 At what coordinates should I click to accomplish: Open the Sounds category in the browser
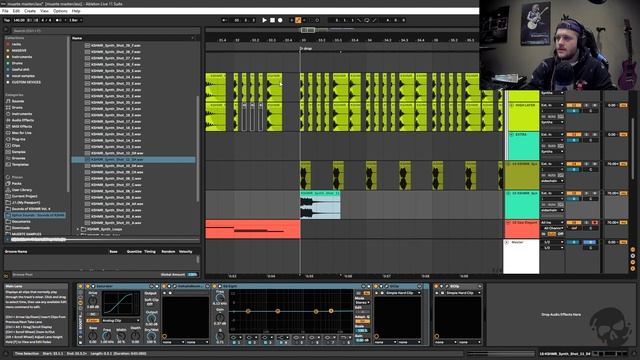click(18, 101)
